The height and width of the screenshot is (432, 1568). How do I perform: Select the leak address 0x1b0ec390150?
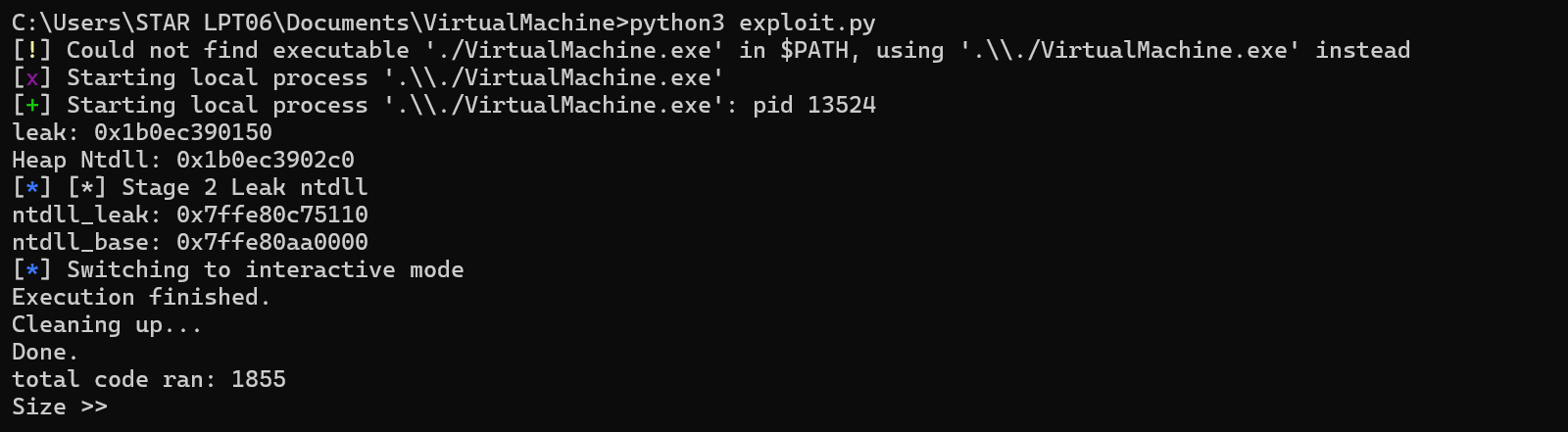tap(183, 133)
